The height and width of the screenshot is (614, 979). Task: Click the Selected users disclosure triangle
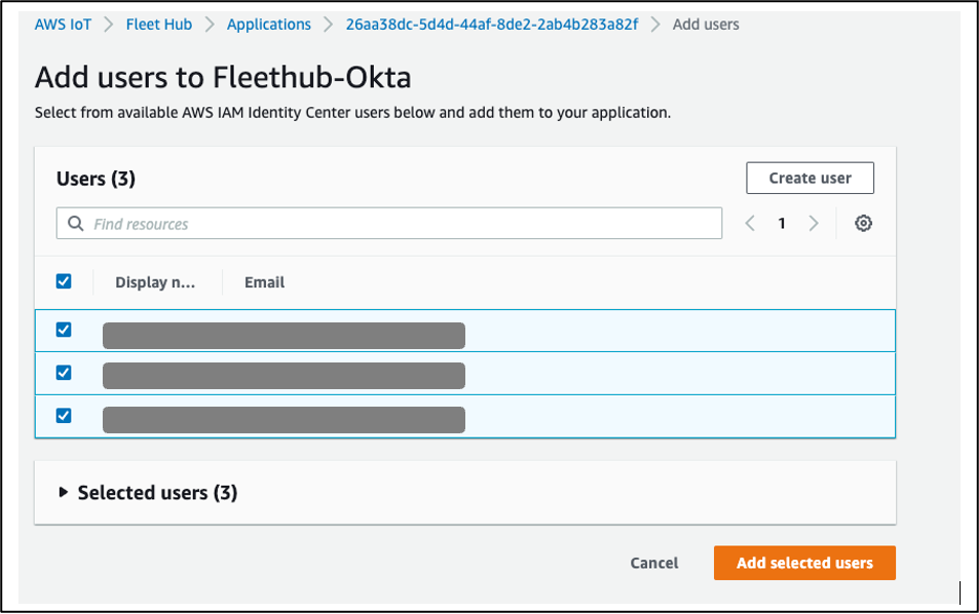point(63,492)
